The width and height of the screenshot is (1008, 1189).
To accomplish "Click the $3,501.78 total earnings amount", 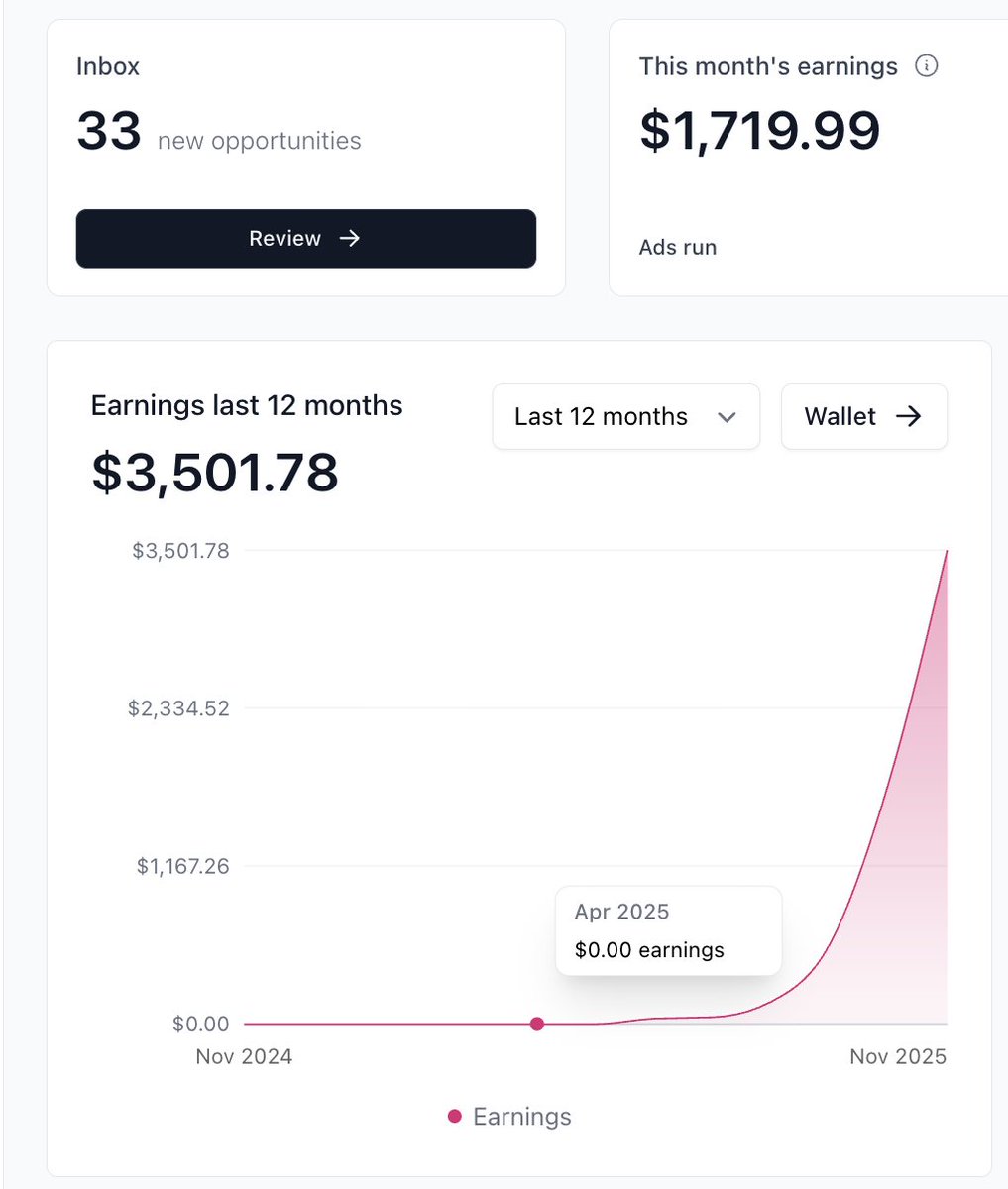I will pos(213,474).
